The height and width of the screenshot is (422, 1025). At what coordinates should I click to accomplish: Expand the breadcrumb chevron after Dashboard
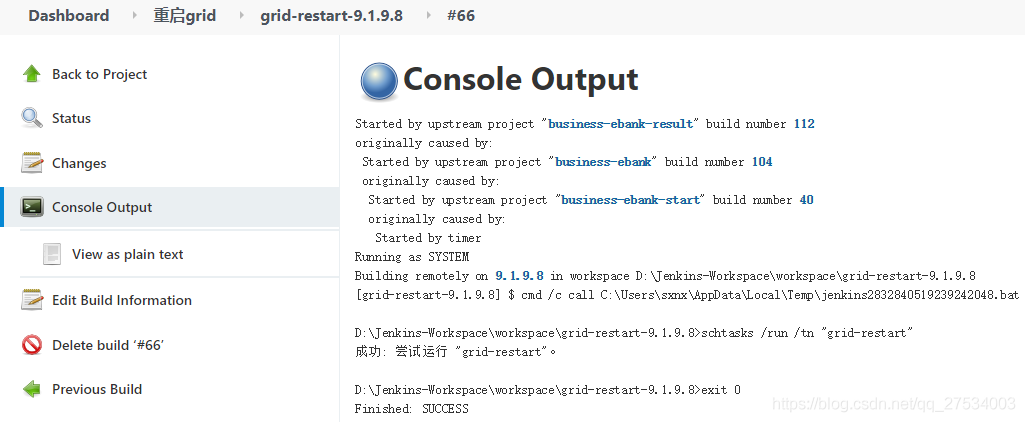point(135,16)
